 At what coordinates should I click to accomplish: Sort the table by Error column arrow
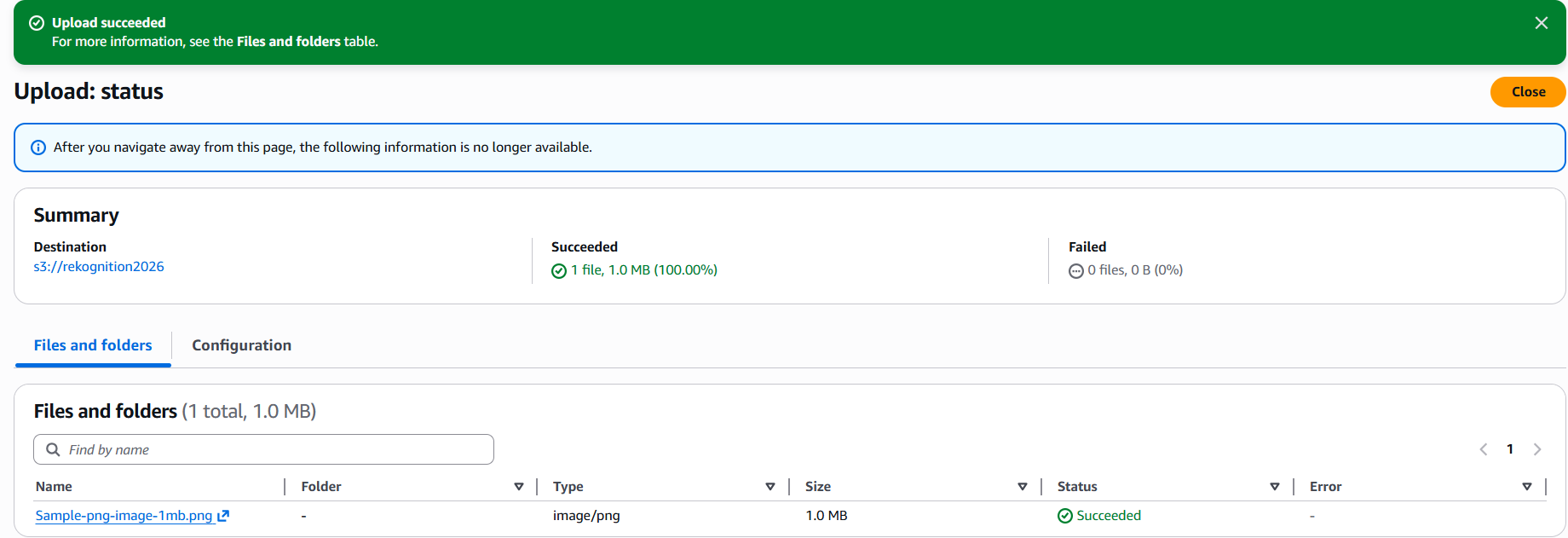tap(1526, 487)
